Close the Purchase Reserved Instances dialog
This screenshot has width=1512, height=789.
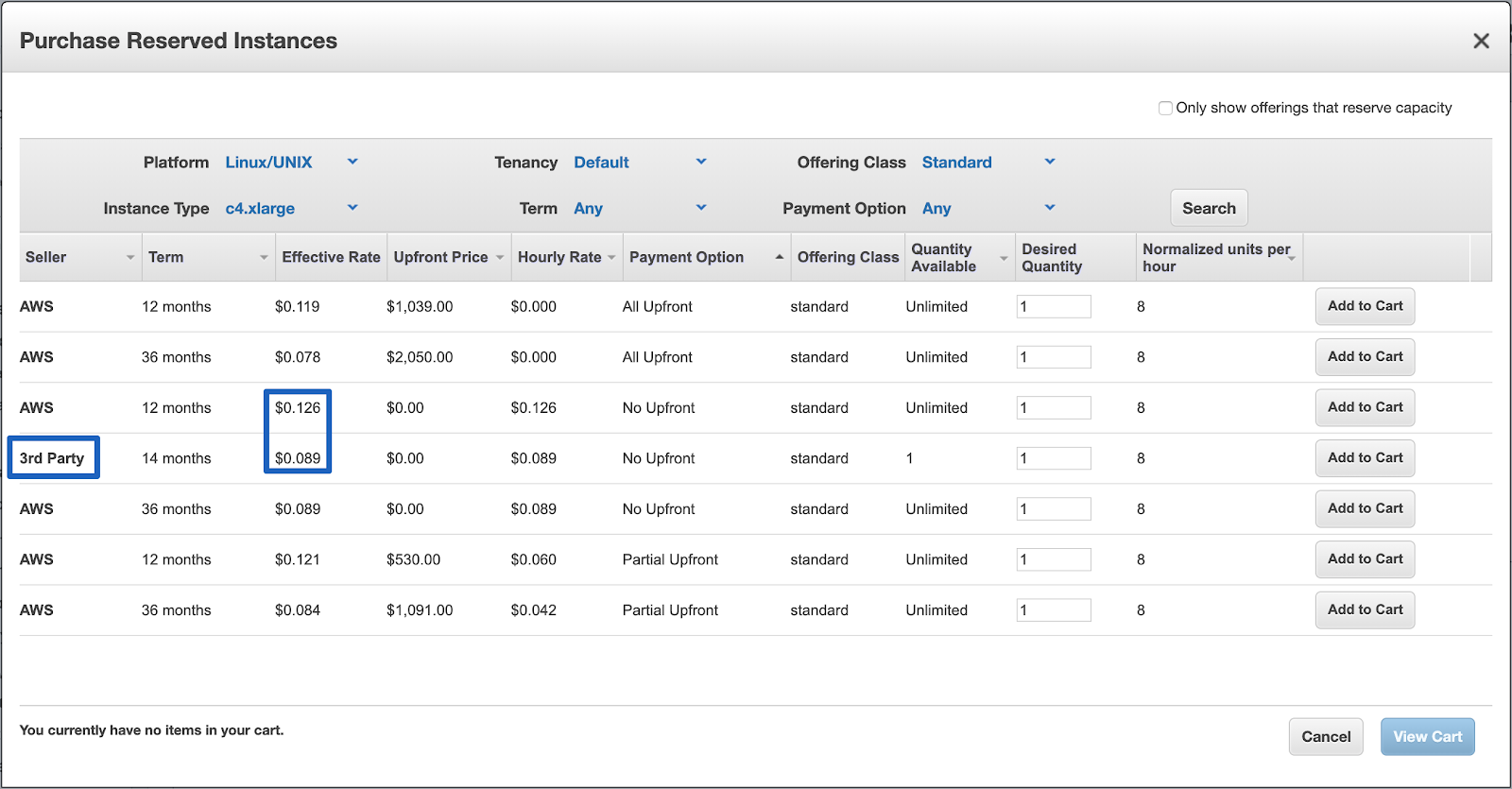pos(1481,41)
